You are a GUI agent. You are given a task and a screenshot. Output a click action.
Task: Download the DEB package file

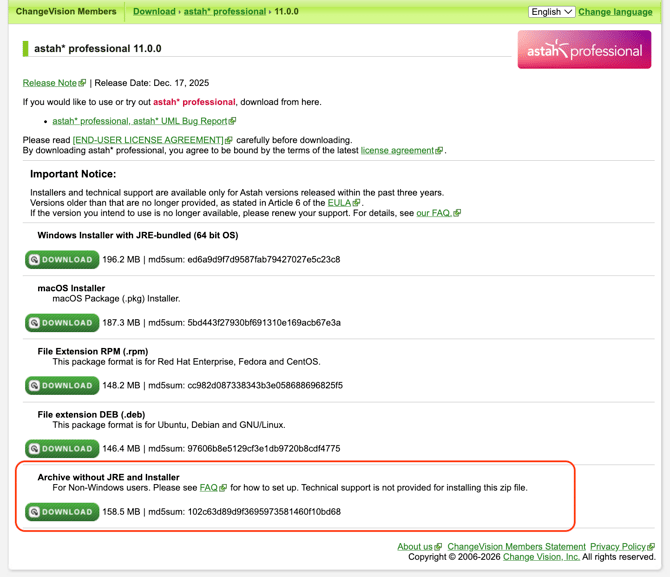(x=62, y=449)
